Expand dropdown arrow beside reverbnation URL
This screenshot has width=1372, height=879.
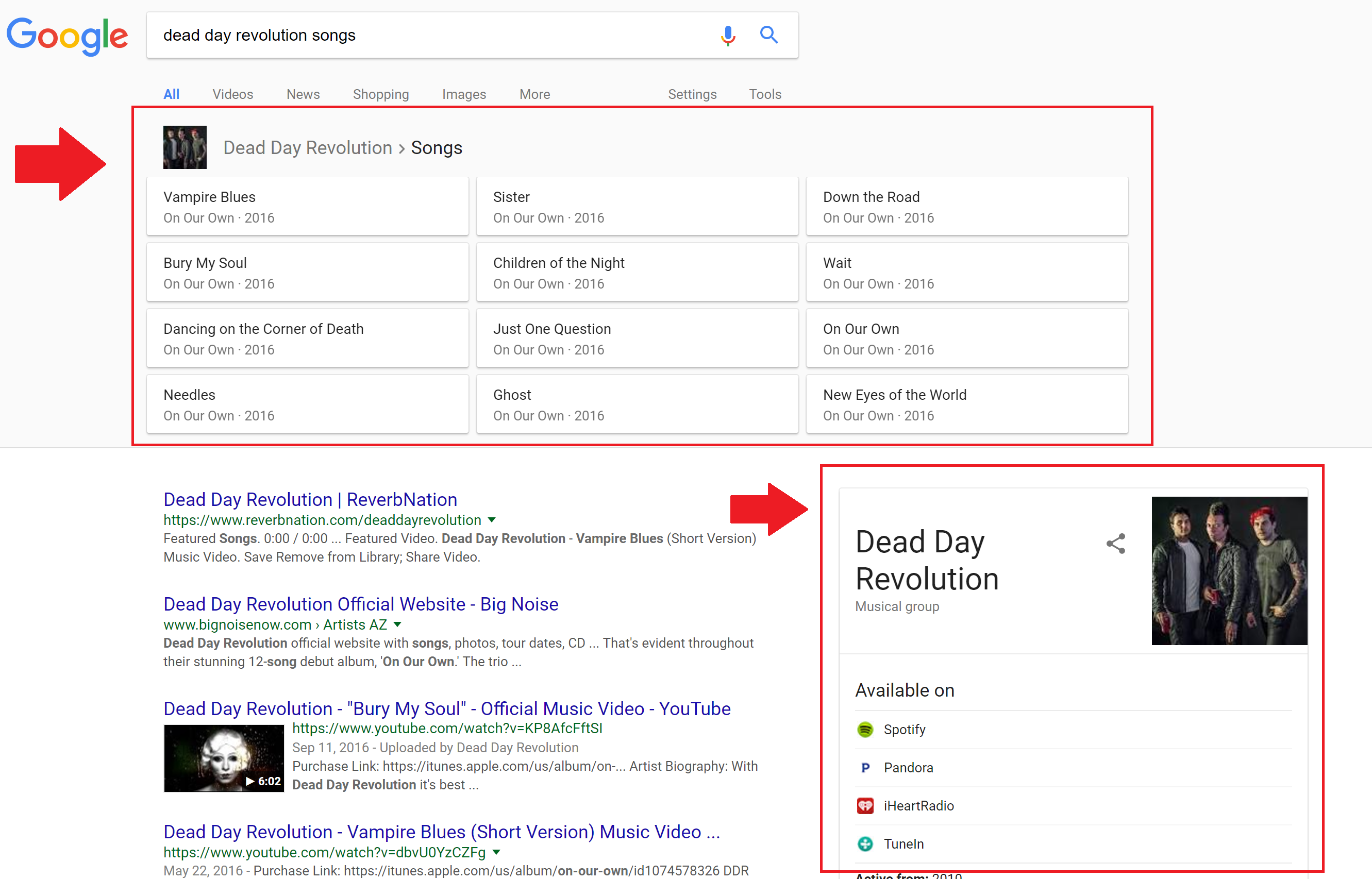click(492, 520)
